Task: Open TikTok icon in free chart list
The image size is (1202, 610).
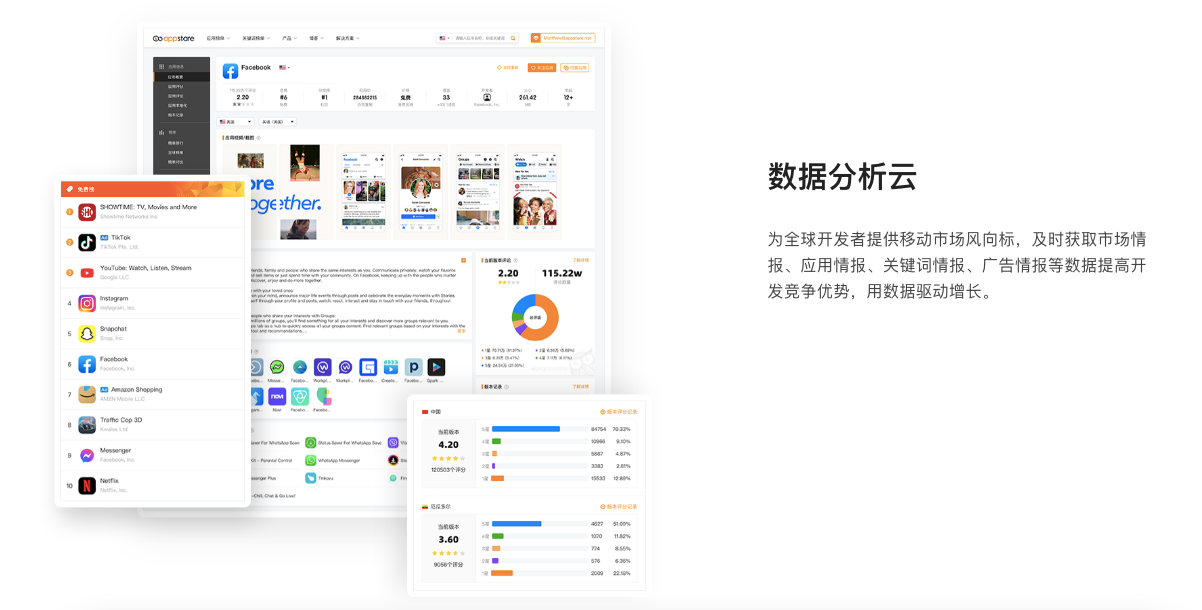Action: (87, 242)
